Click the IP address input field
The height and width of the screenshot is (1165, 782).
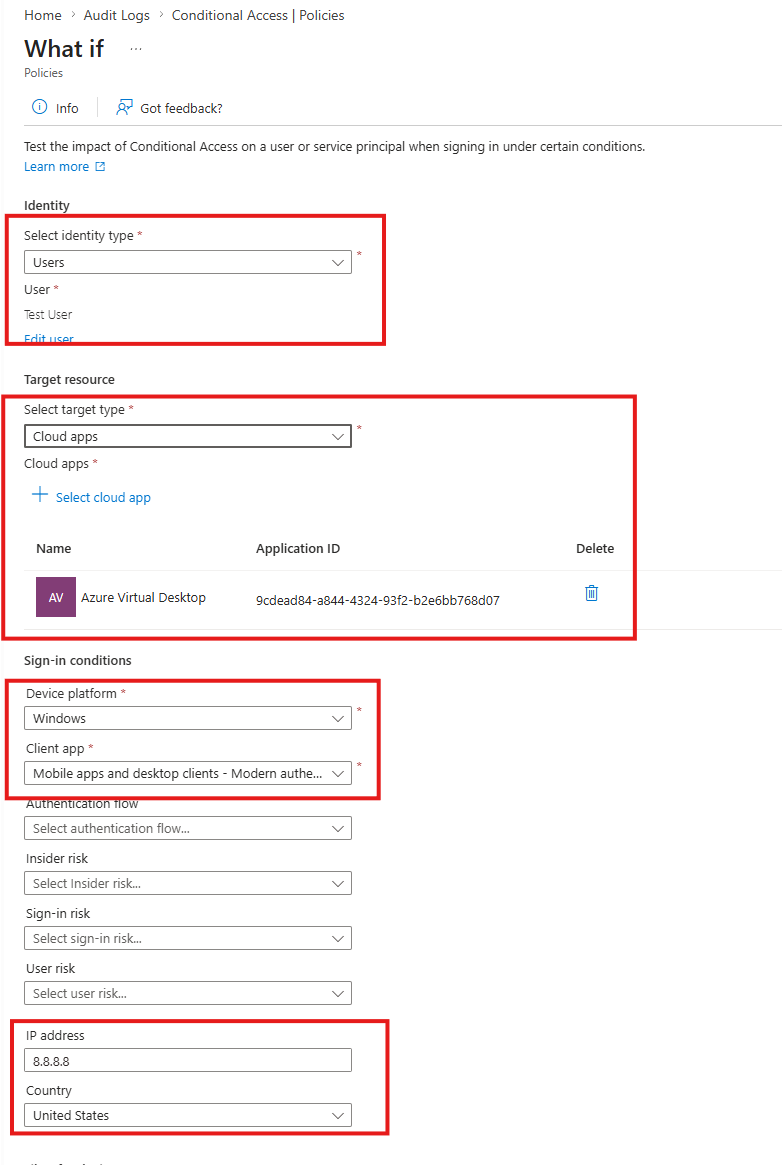click(x=188, y=1060)
